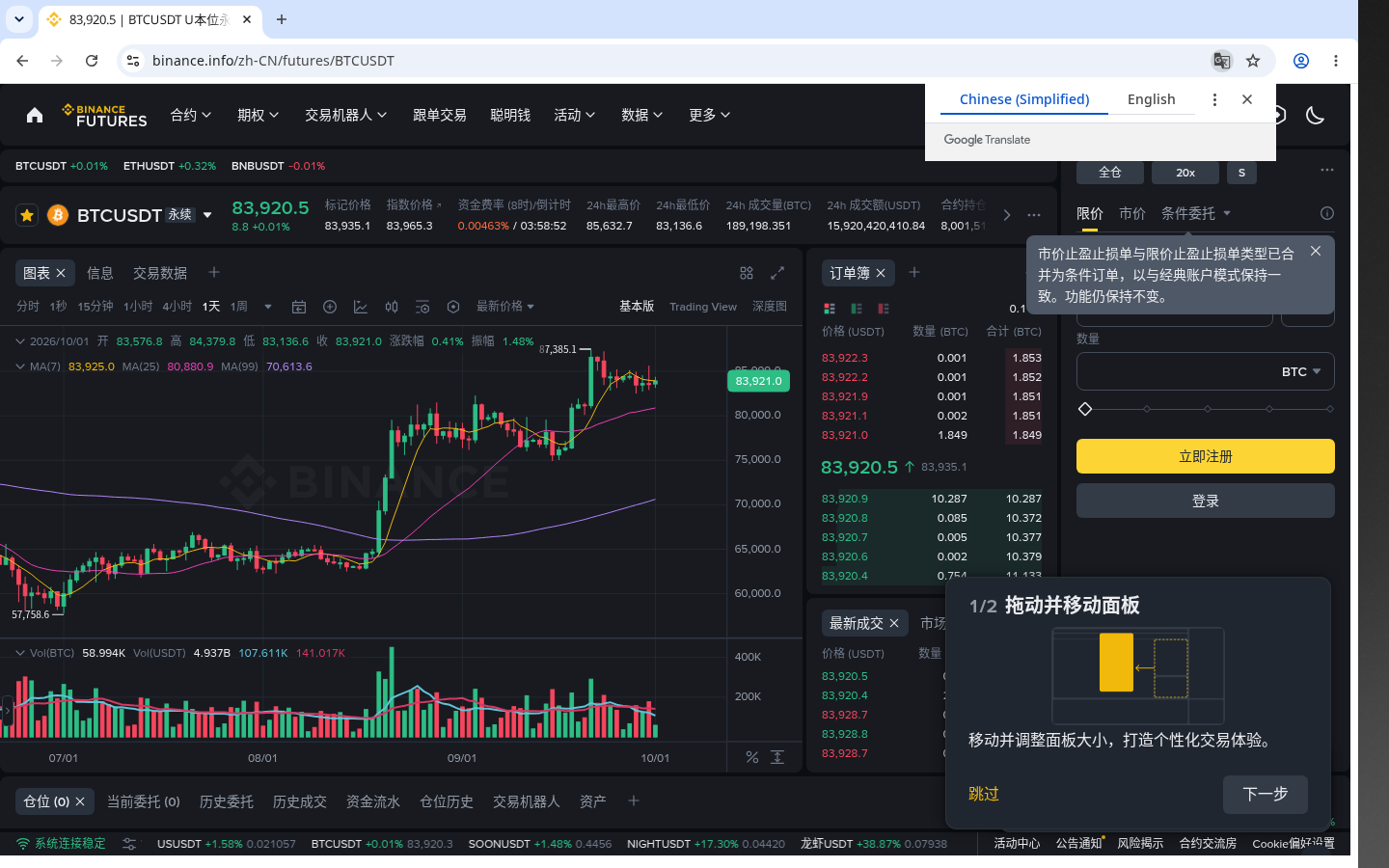Screen dimensions: 1389x868
Task: Collapse the MA indicator legend row
Action: [20, 366]
